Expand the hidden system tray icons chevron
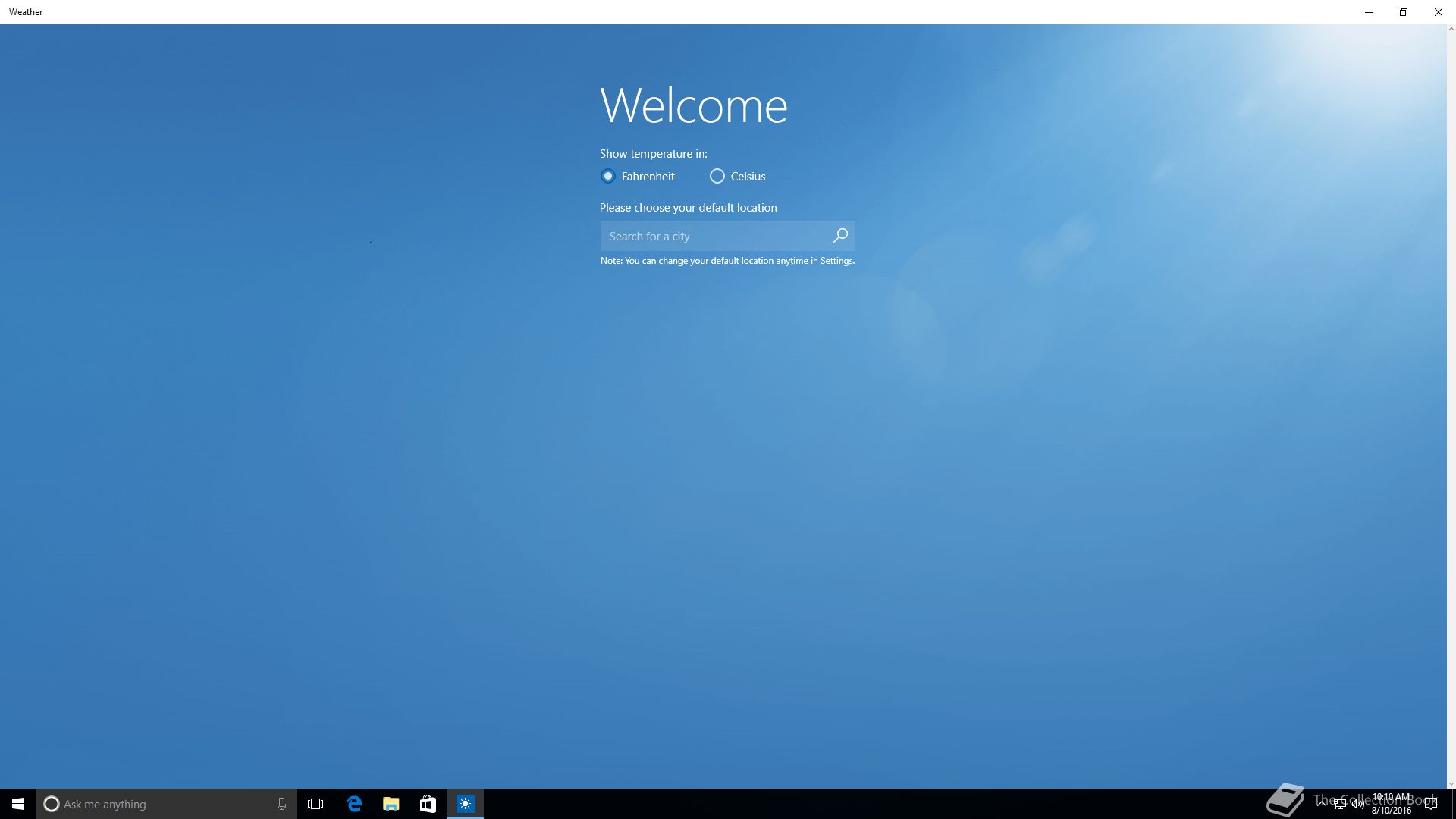 click(x=1322, y=804)
